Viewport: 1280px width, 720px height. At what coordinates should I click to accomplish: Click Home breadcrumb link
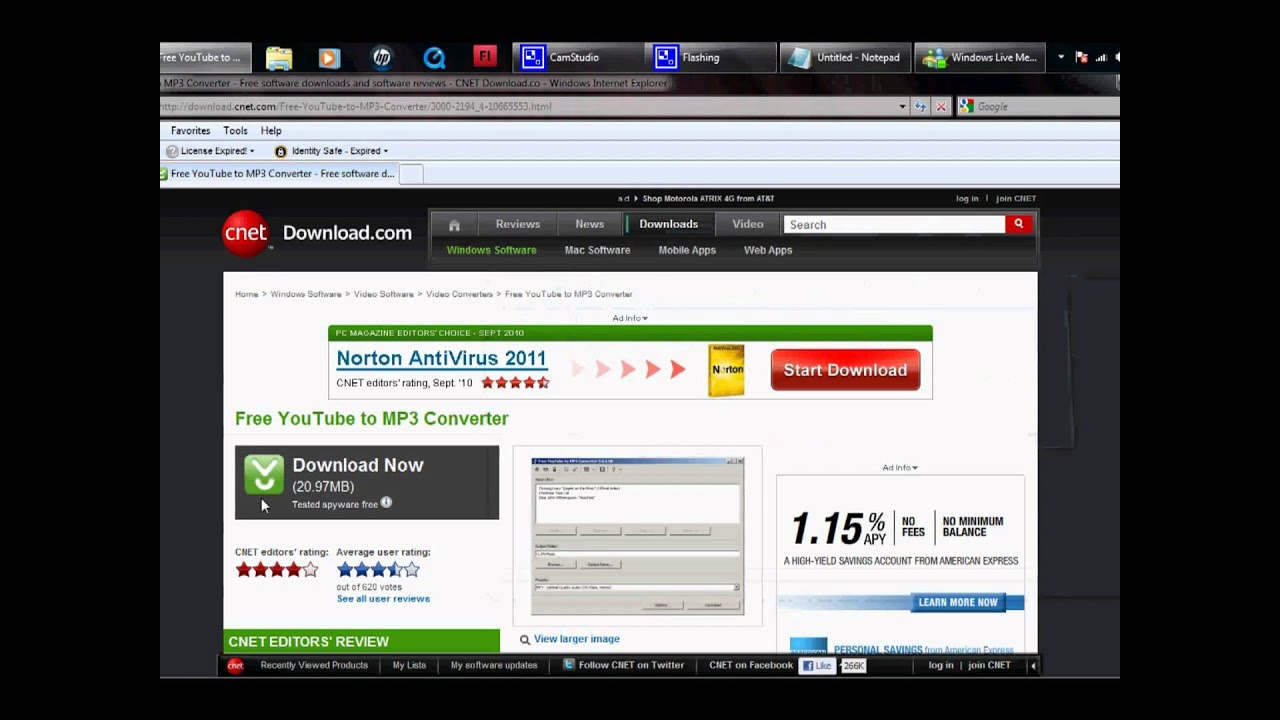coord(246,295)
